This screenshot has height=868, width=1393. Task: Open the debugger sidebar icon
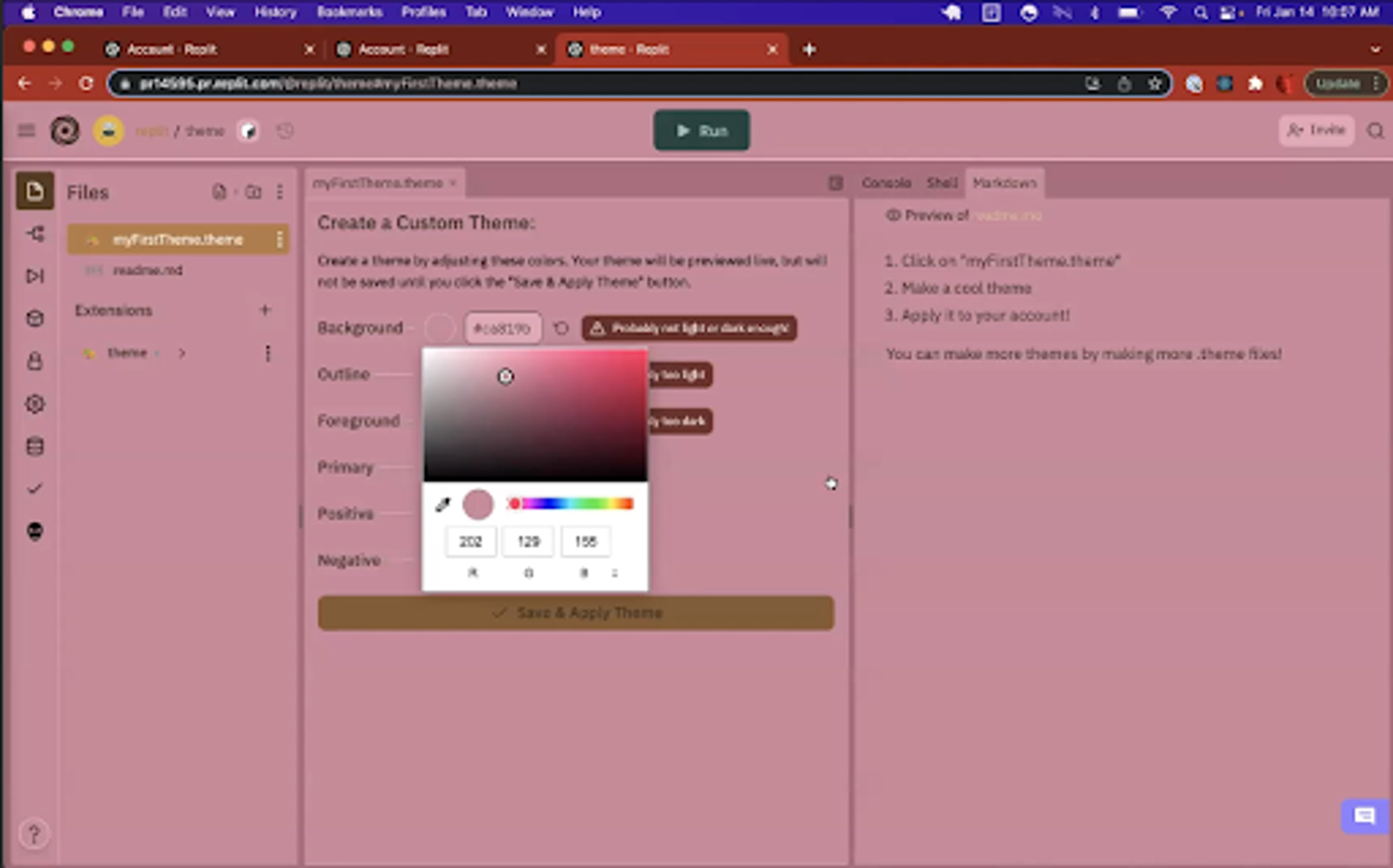click(x=34, y=276)
